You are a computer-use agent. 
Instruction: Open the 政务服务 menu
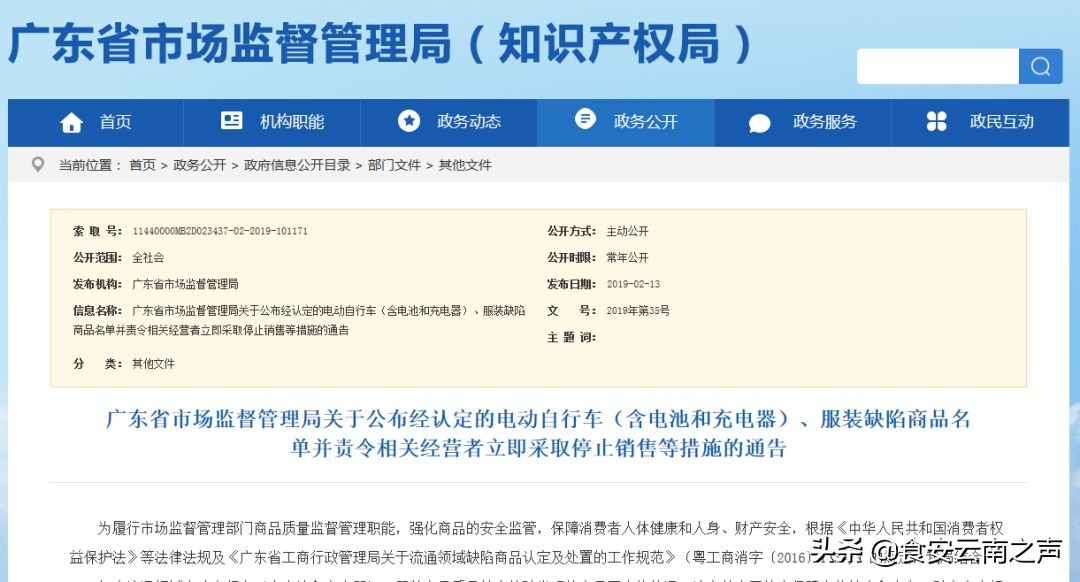[825, 121]
